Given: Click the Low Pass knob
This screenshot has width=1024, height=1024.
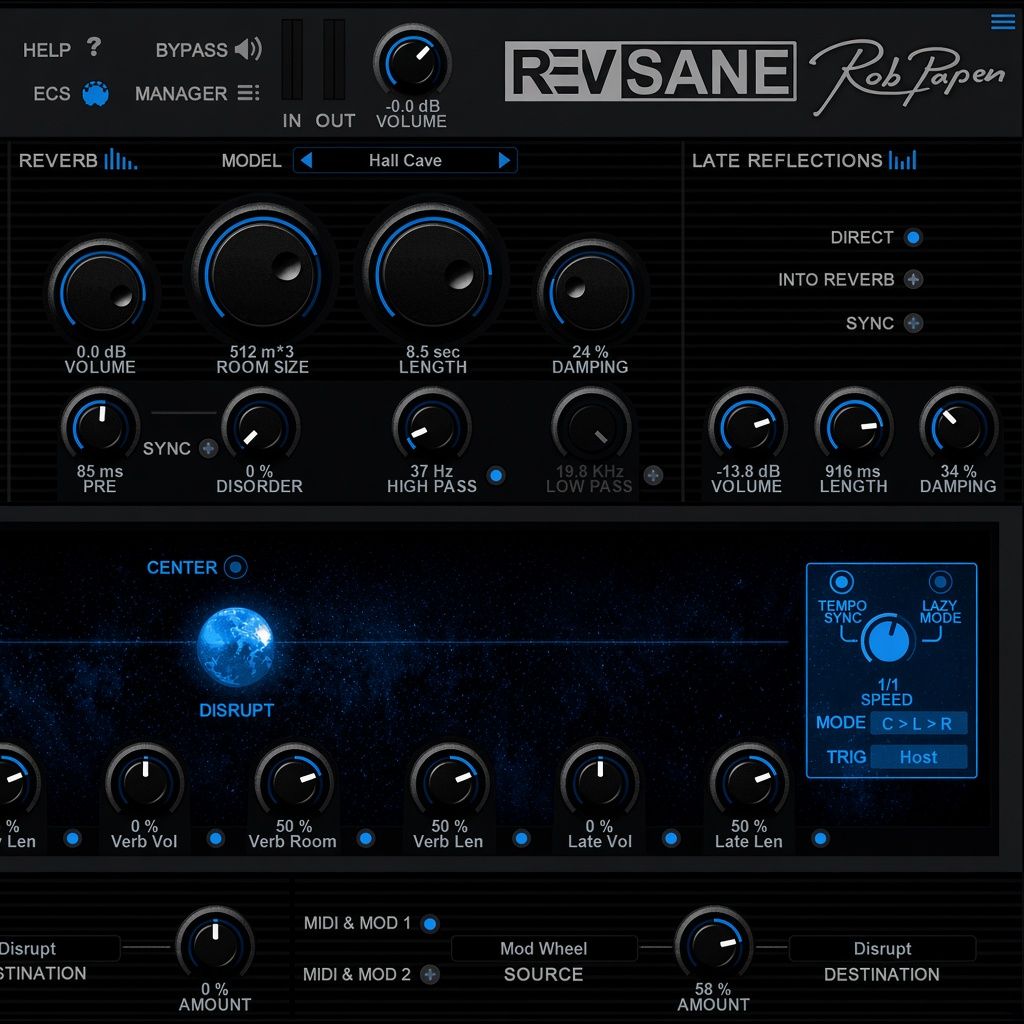Looking at the screenshot, I should click(x=591, y=427).
